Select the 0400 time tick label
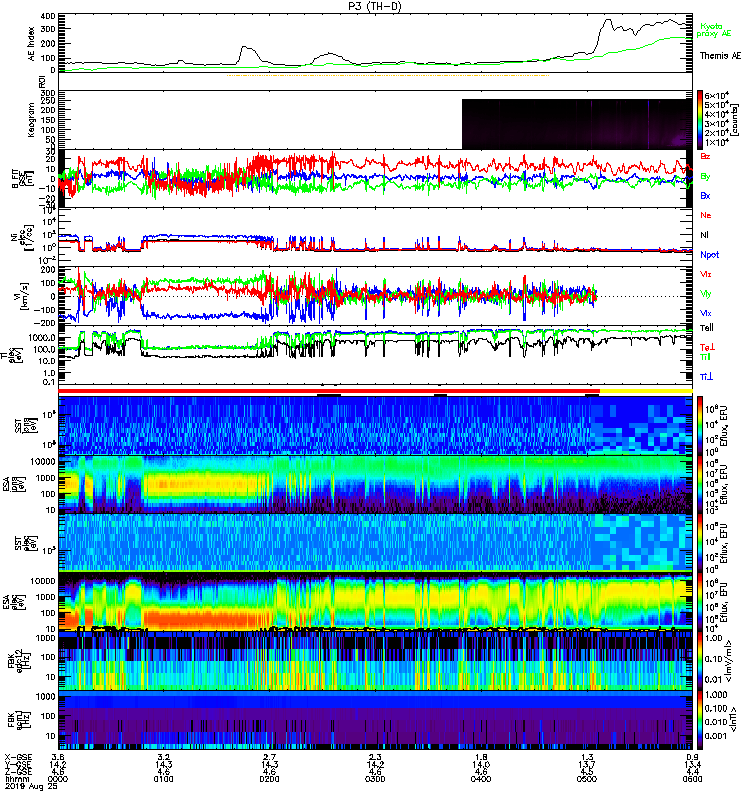Viewport: 750px width, 800px height. (481, 779)
